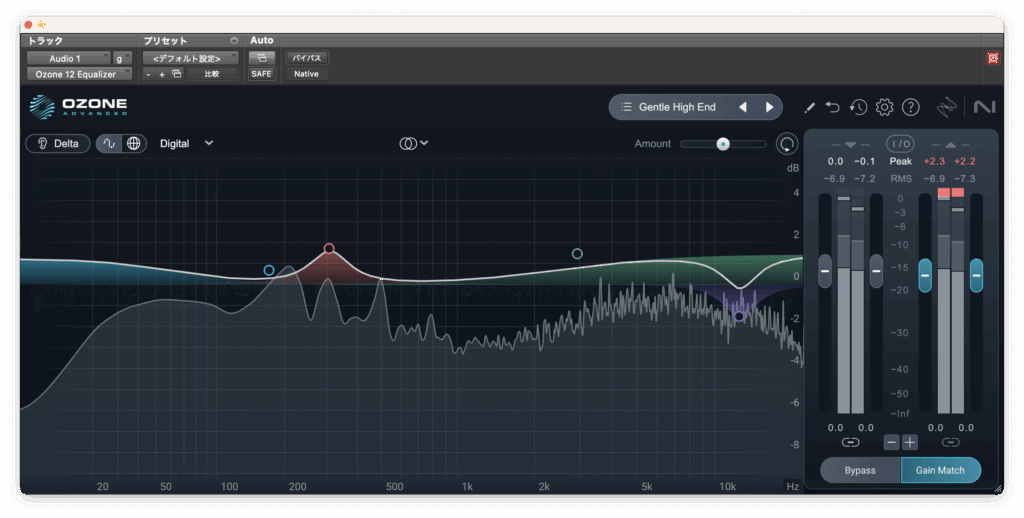Click the pencil edit icon in Ozone header
1024x518 pixels.
pos(810,107)
